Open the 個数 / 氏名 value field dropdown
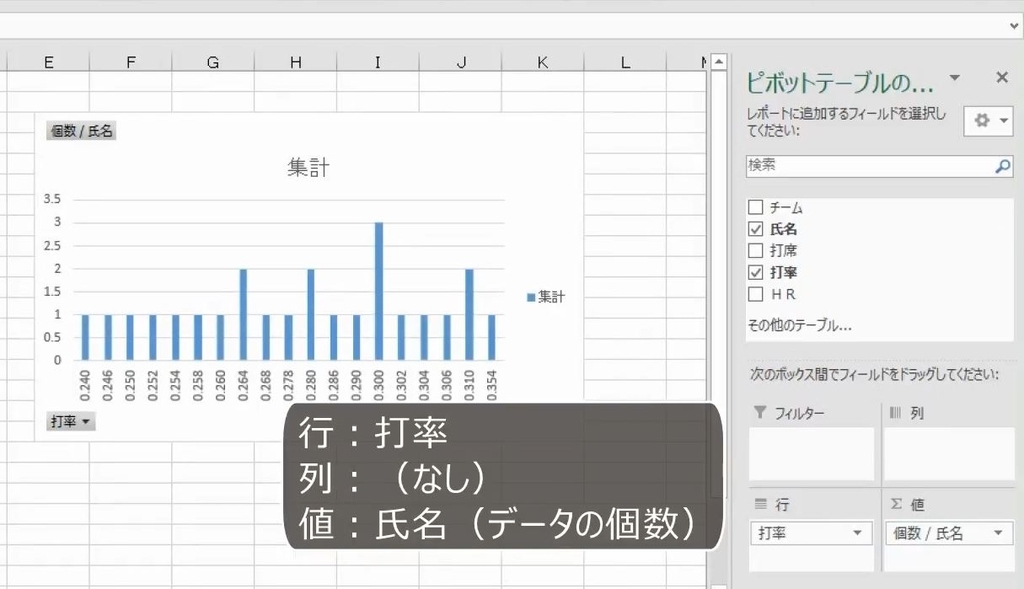 click(998, 533)
